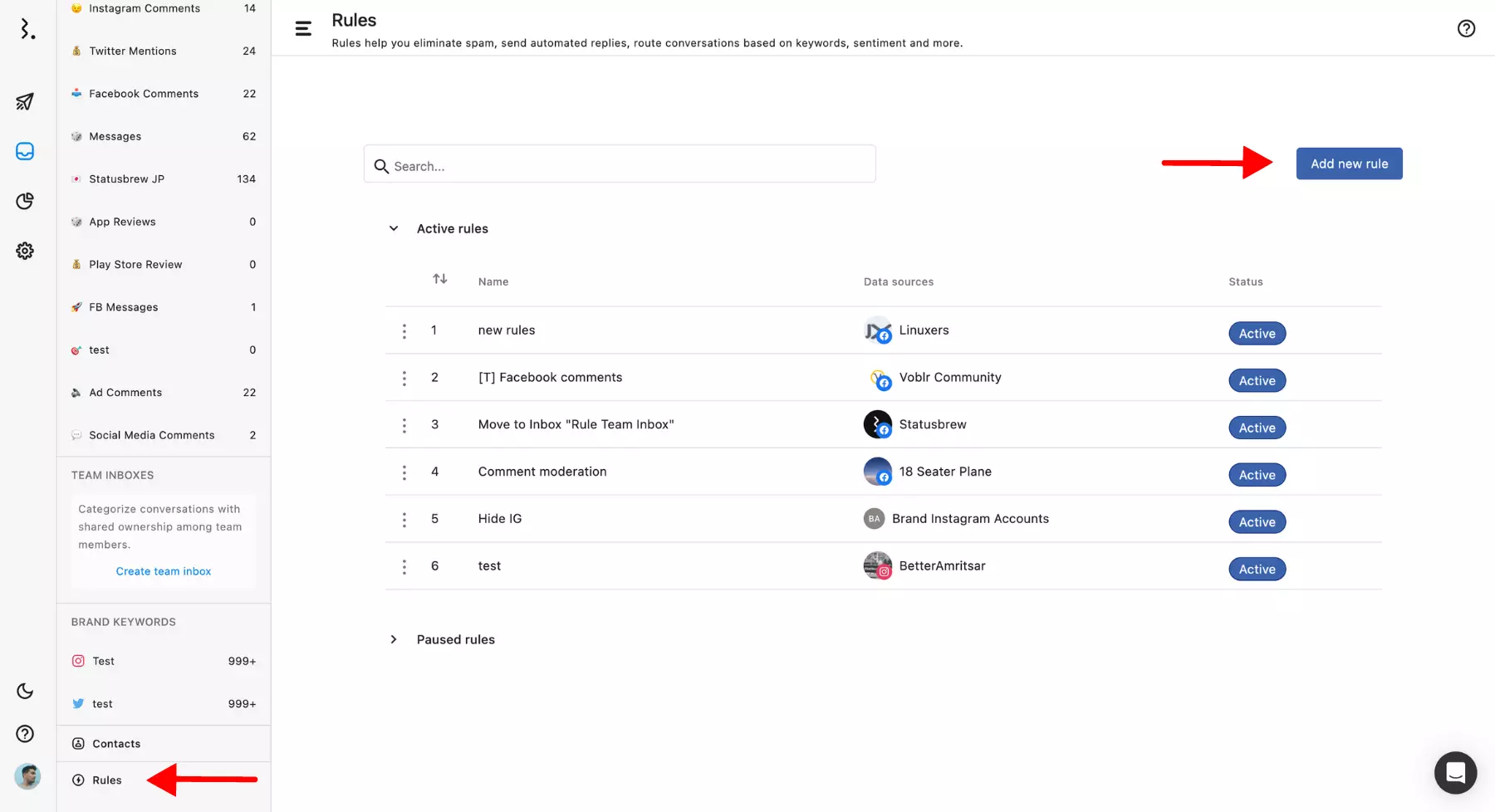Open the Settings gear icon

point(25,251)
